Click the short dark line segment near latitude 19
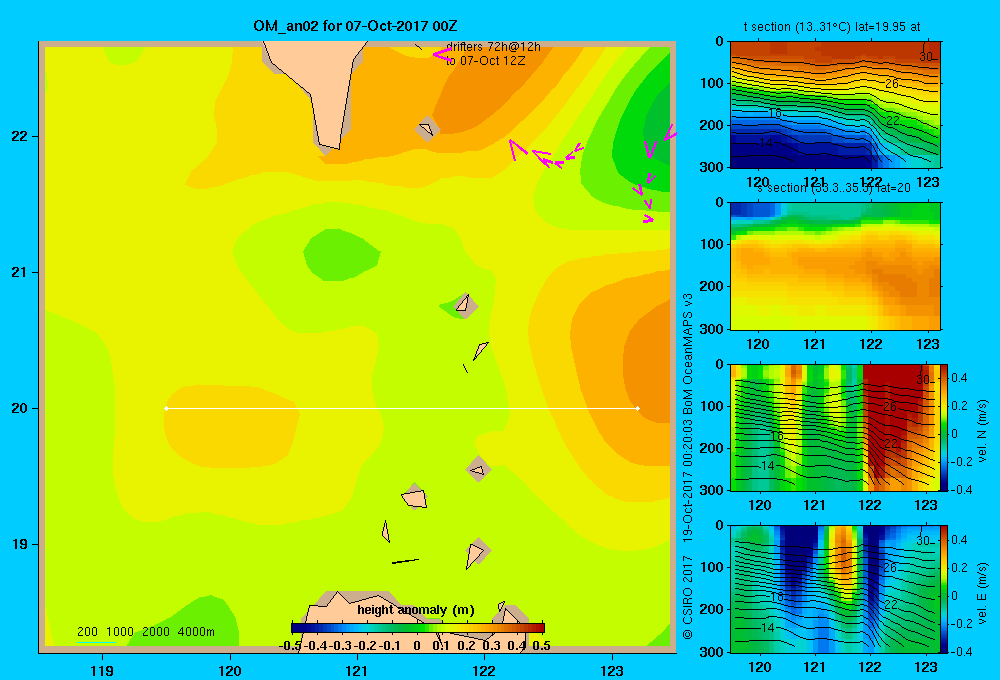 point(405,561)
